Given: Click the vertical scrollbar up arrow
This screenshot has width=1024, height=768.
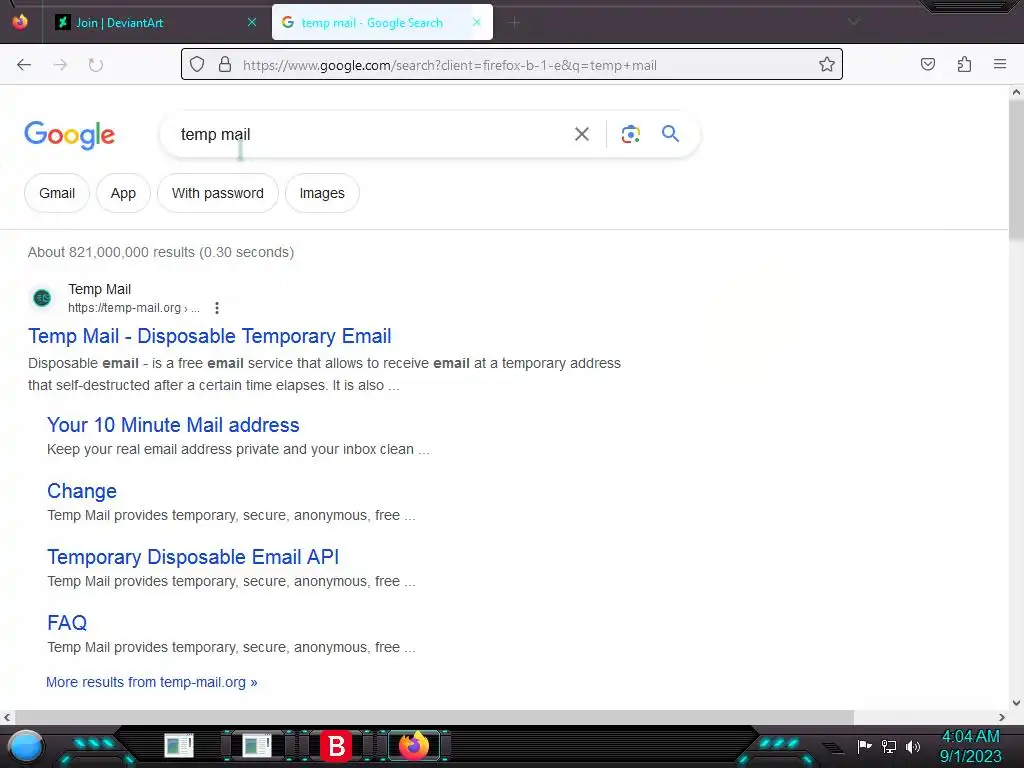Looking at the screenshot, I should coord(1016,93).
